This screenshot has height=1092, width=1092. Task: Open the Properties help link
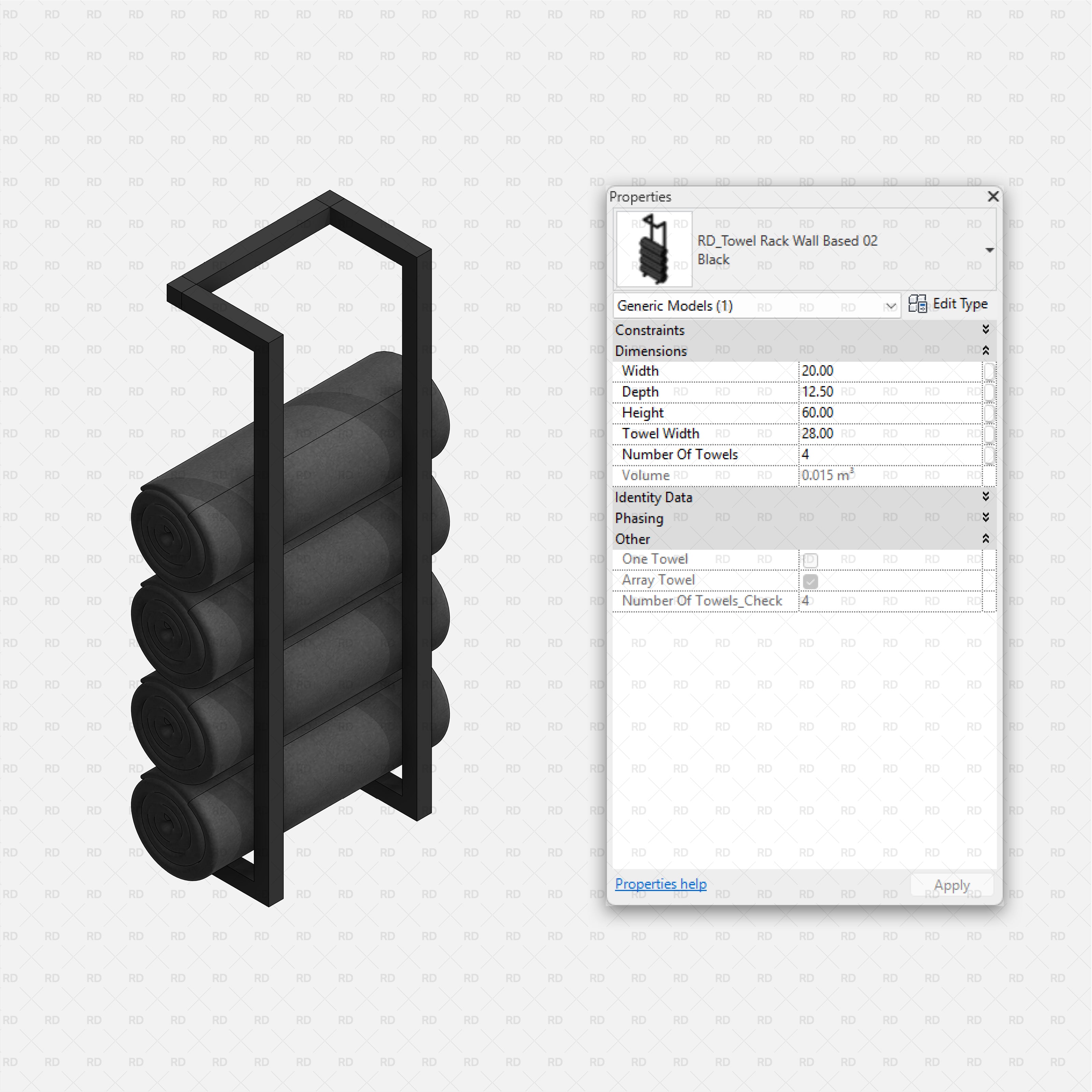[x=661, y=884]
